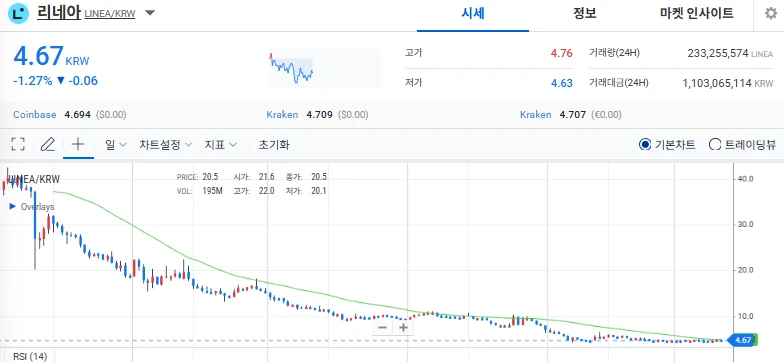Switch to the 시세 tab

pos(472,14)
